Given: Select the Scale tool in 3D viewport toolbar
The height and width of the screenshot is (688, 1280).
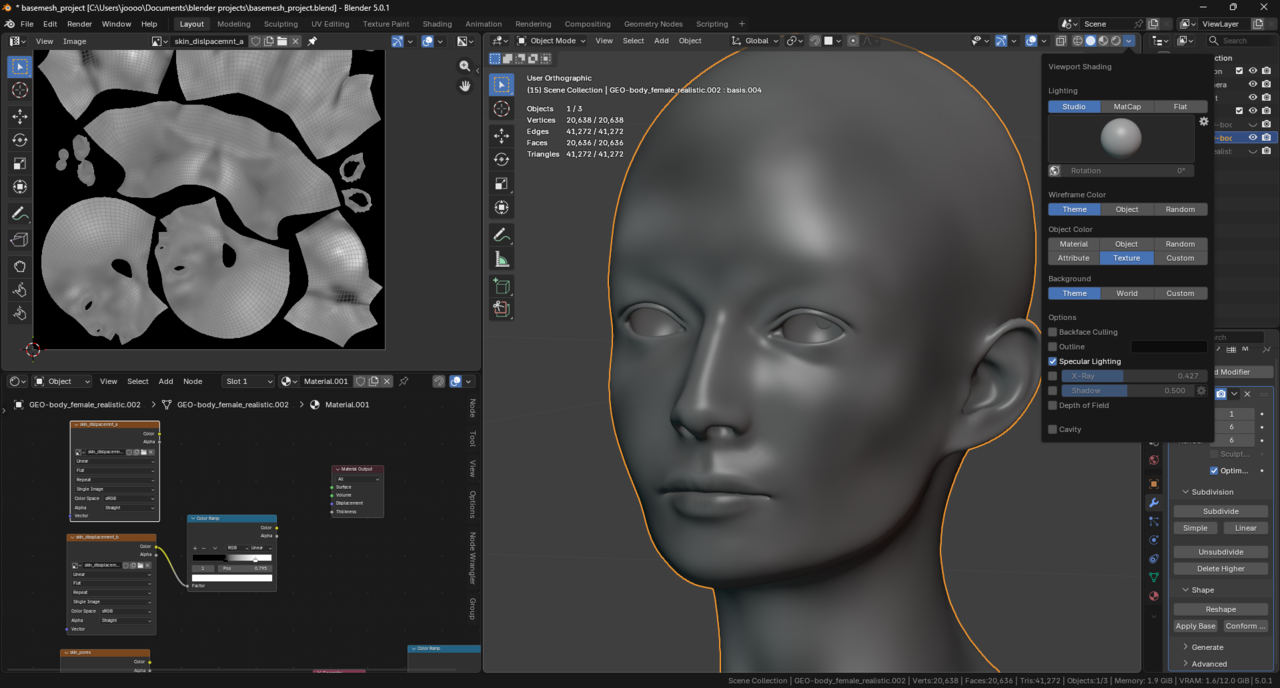Looking at the screenshot, I should pos(502,184).
